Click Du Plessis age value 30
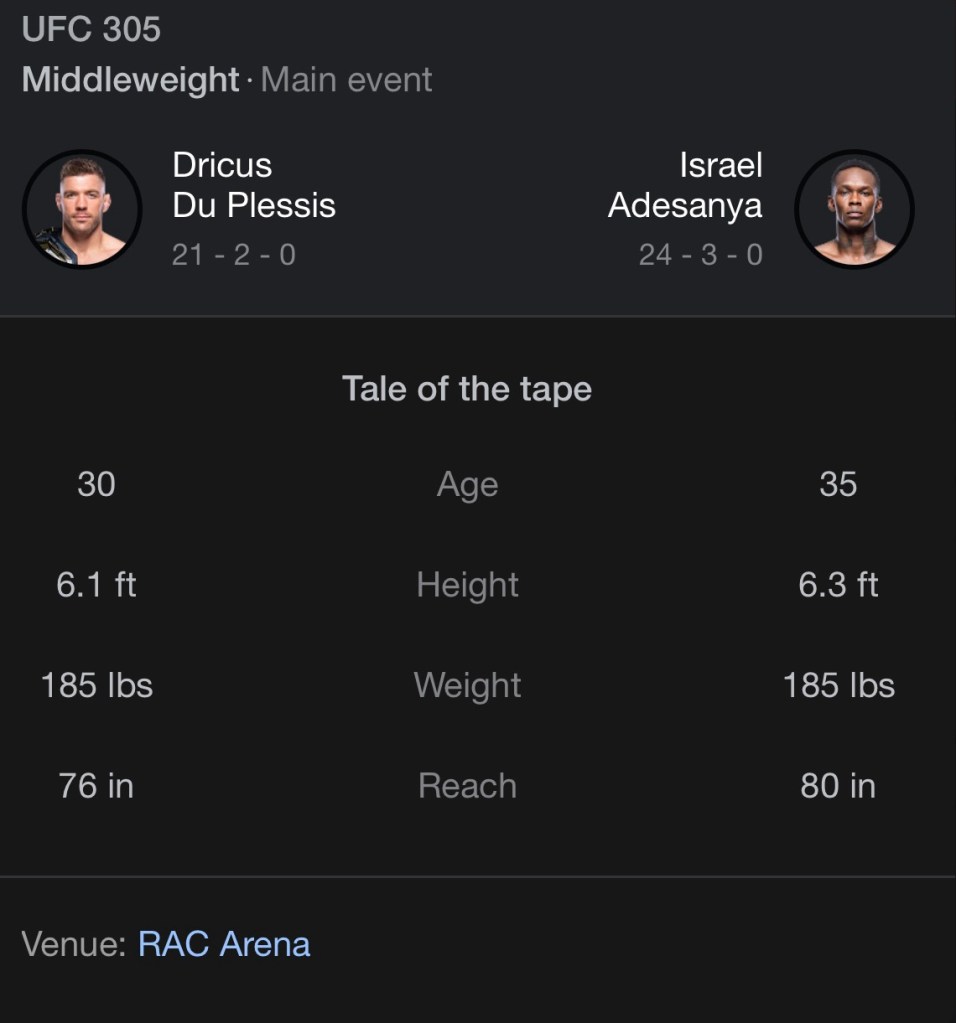This screenshot has height=1023, width=956. (x=96, y=484)
